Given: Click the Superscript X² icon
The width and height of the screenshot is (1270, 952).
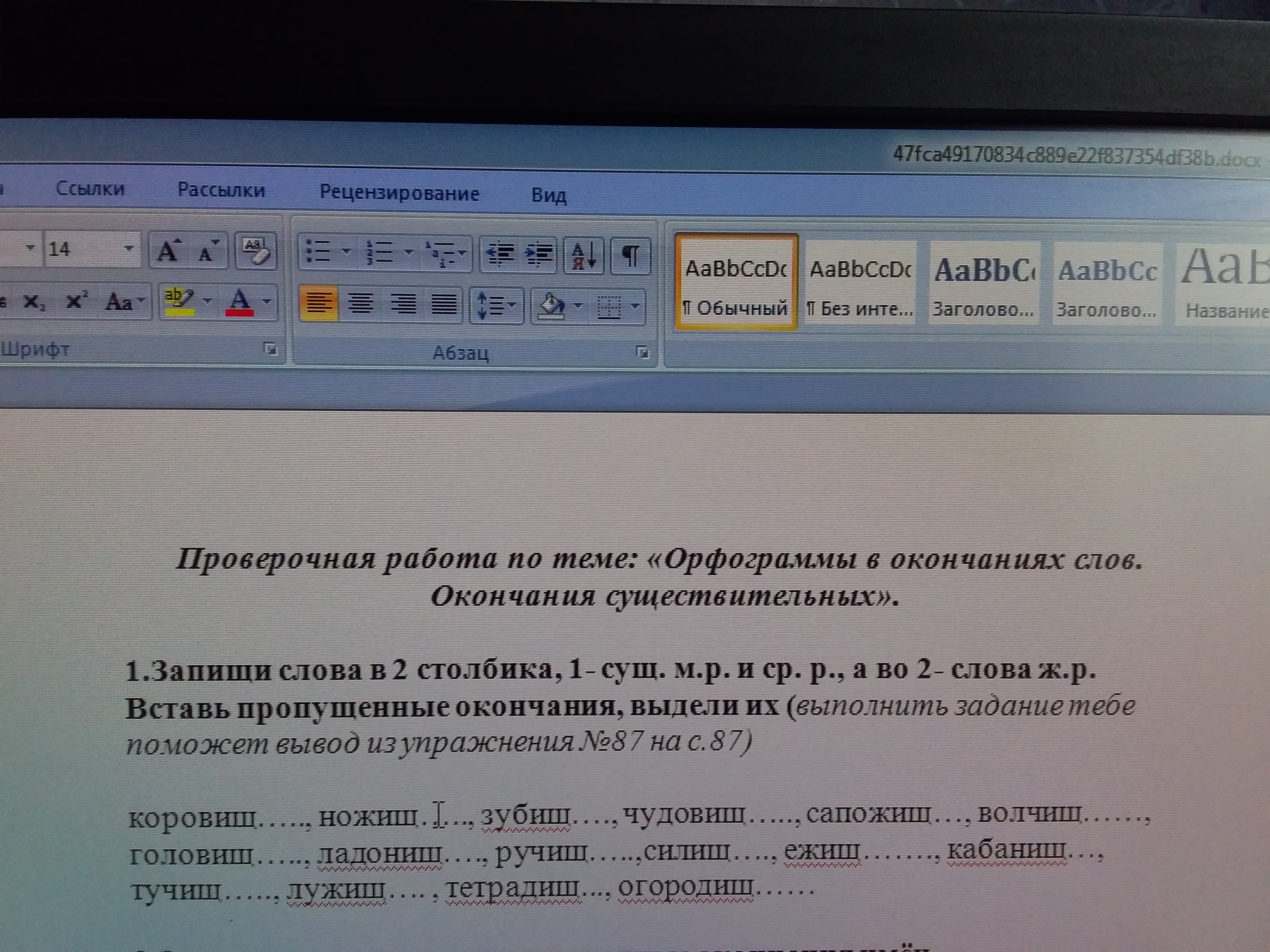Looking at the screenshot, I should coord(76,301).
